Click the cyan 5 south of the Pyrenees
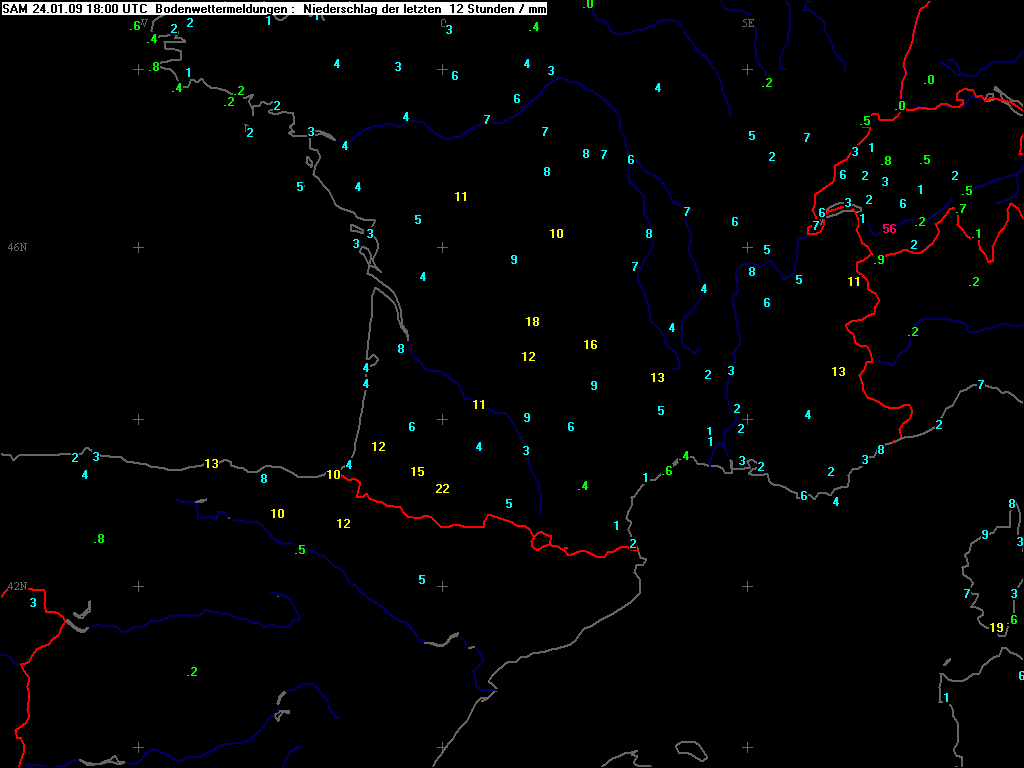The height and width of the screenshot is (768, 1024). coord(422,580)
